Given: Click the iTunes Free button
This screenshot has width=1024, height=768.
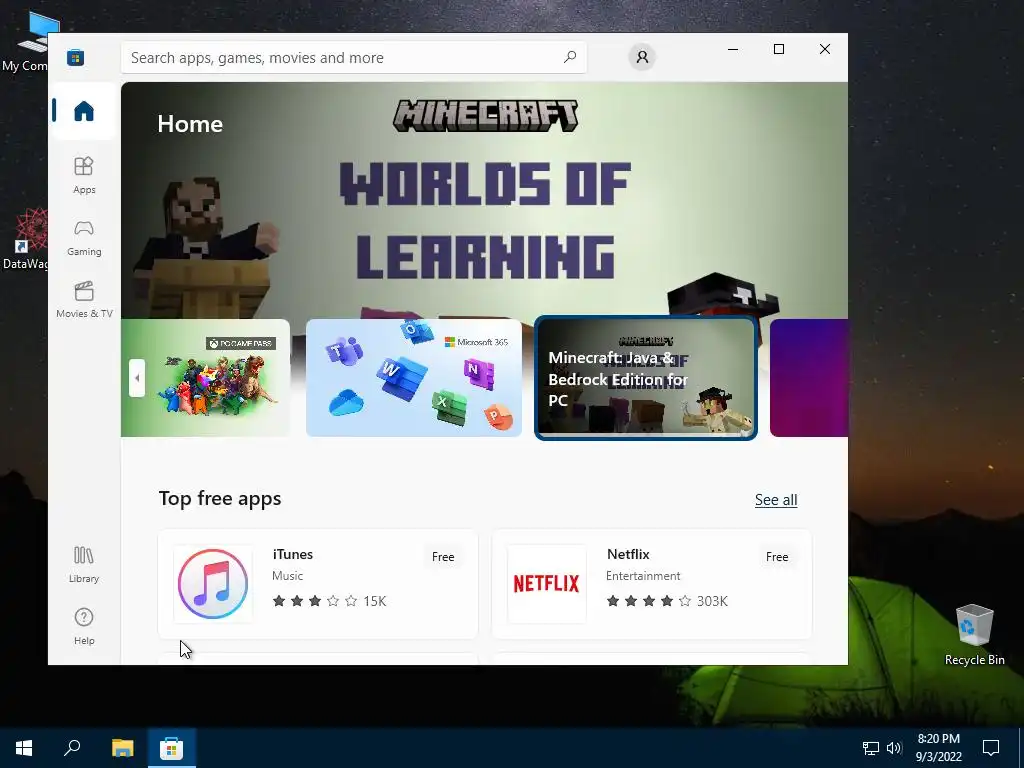Looking at the screenshot, I should 443,557.
